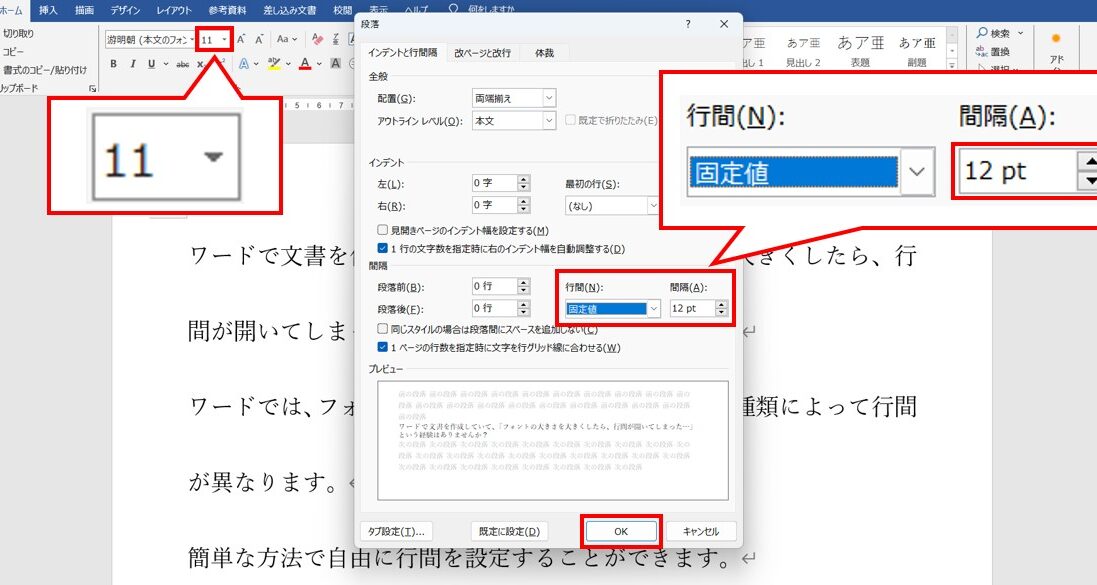Increase font size with grow font icon

tap(241, 40)
